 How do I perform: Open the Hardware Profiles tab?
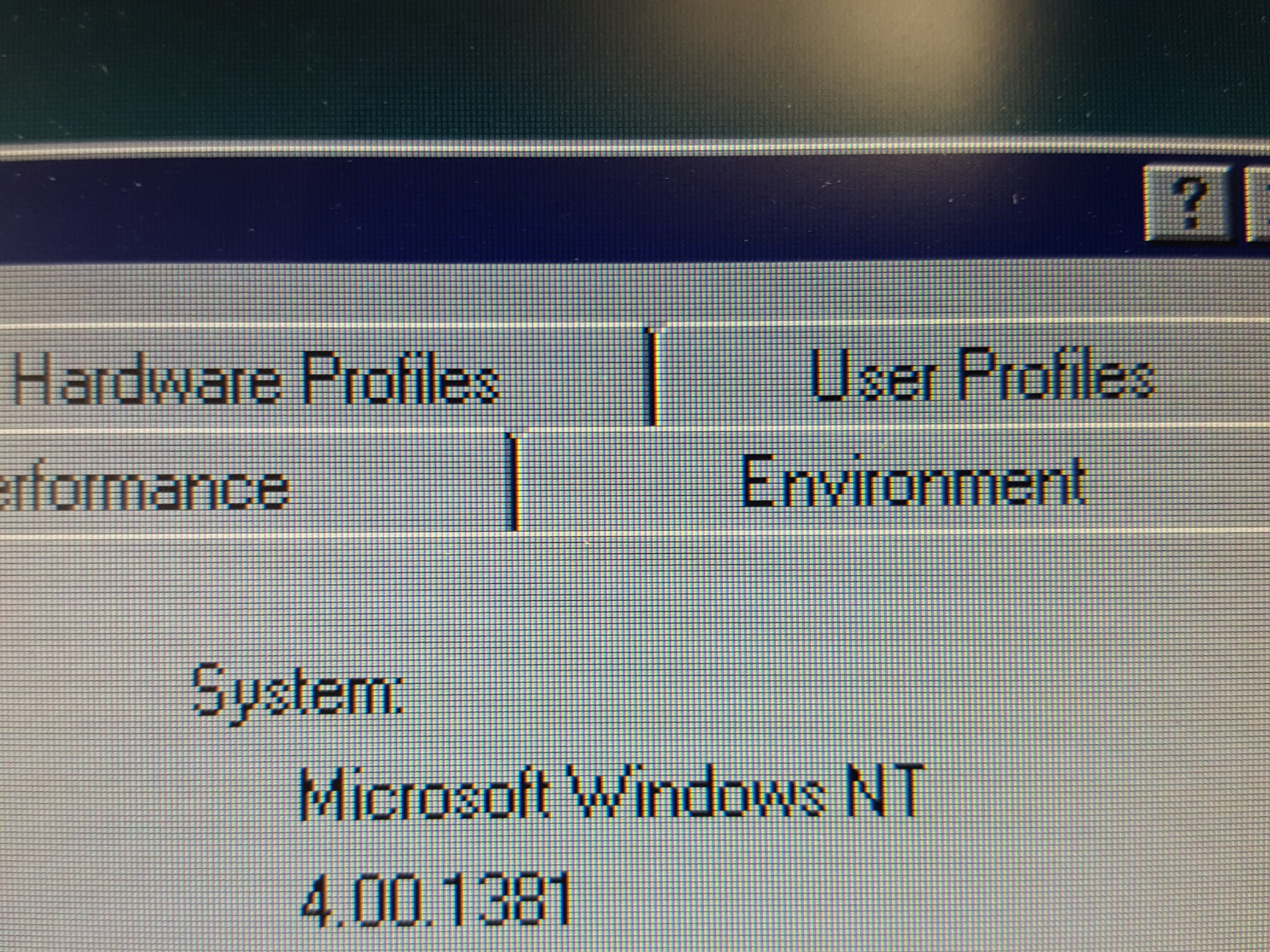tap(323, 376)
